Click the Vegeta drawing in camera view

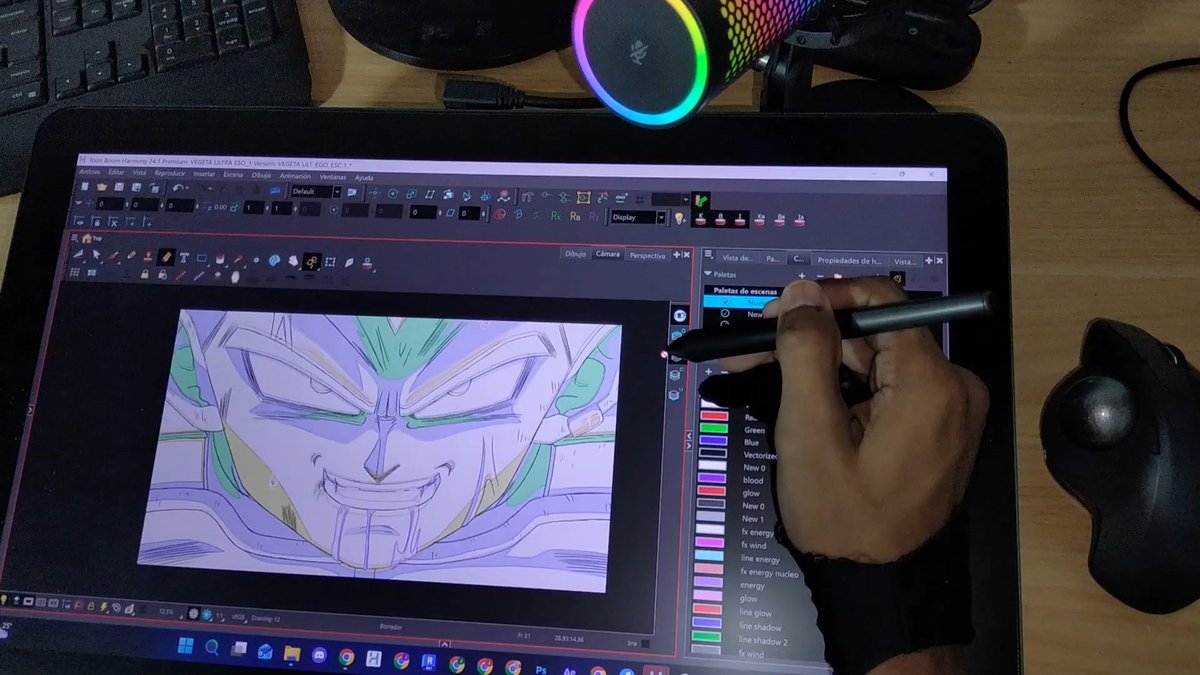[x=380, y=450]
